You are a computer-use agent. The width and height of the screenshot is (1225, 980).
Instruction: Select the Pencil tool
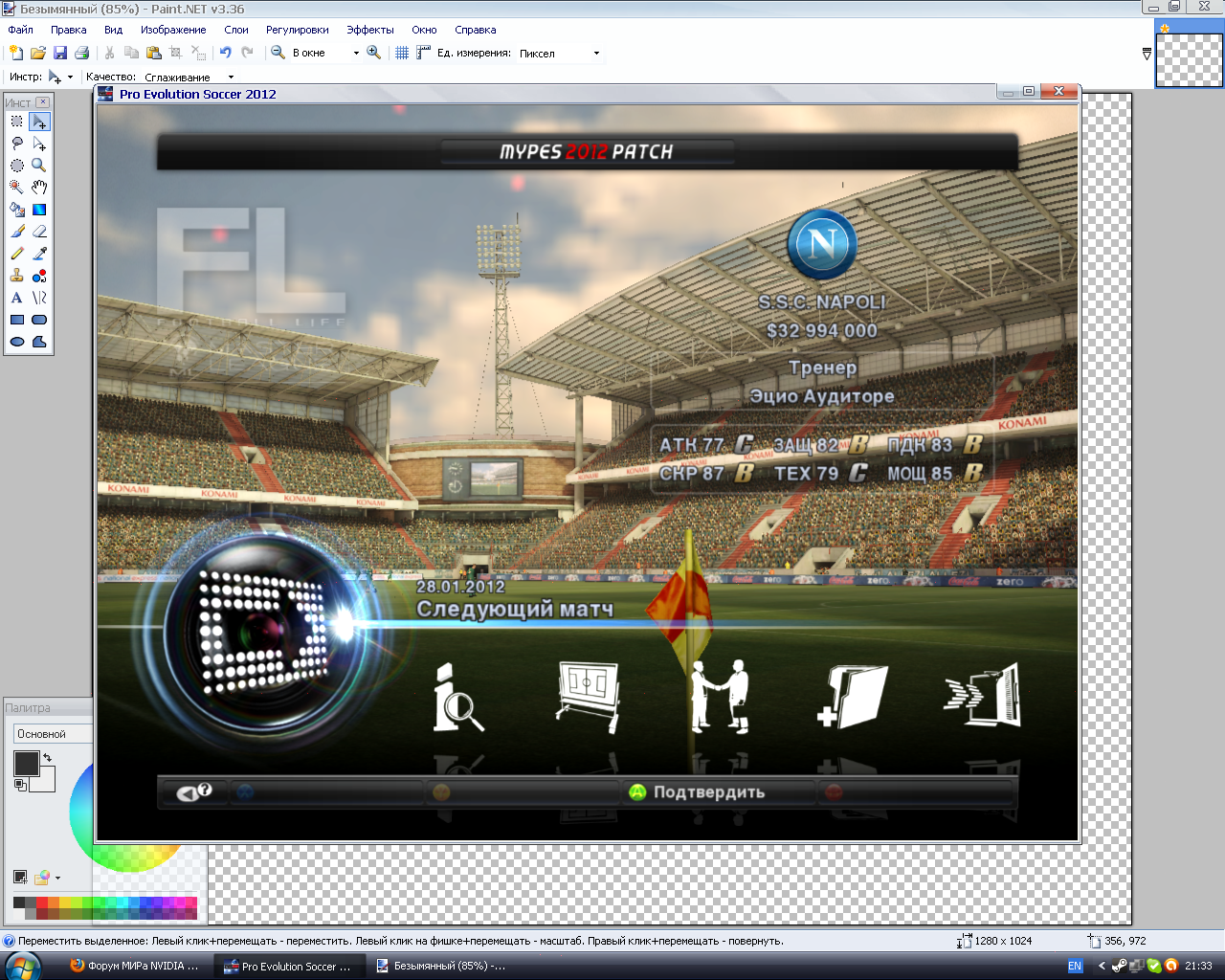(17, 254)
